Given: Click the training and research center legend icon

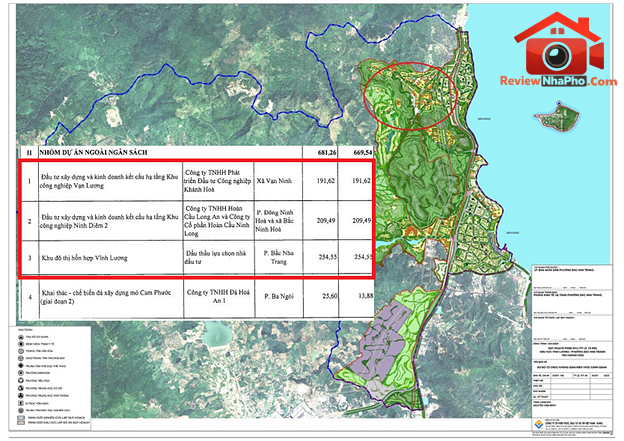Looking at the screenshot, I should [x=21, y=410].
